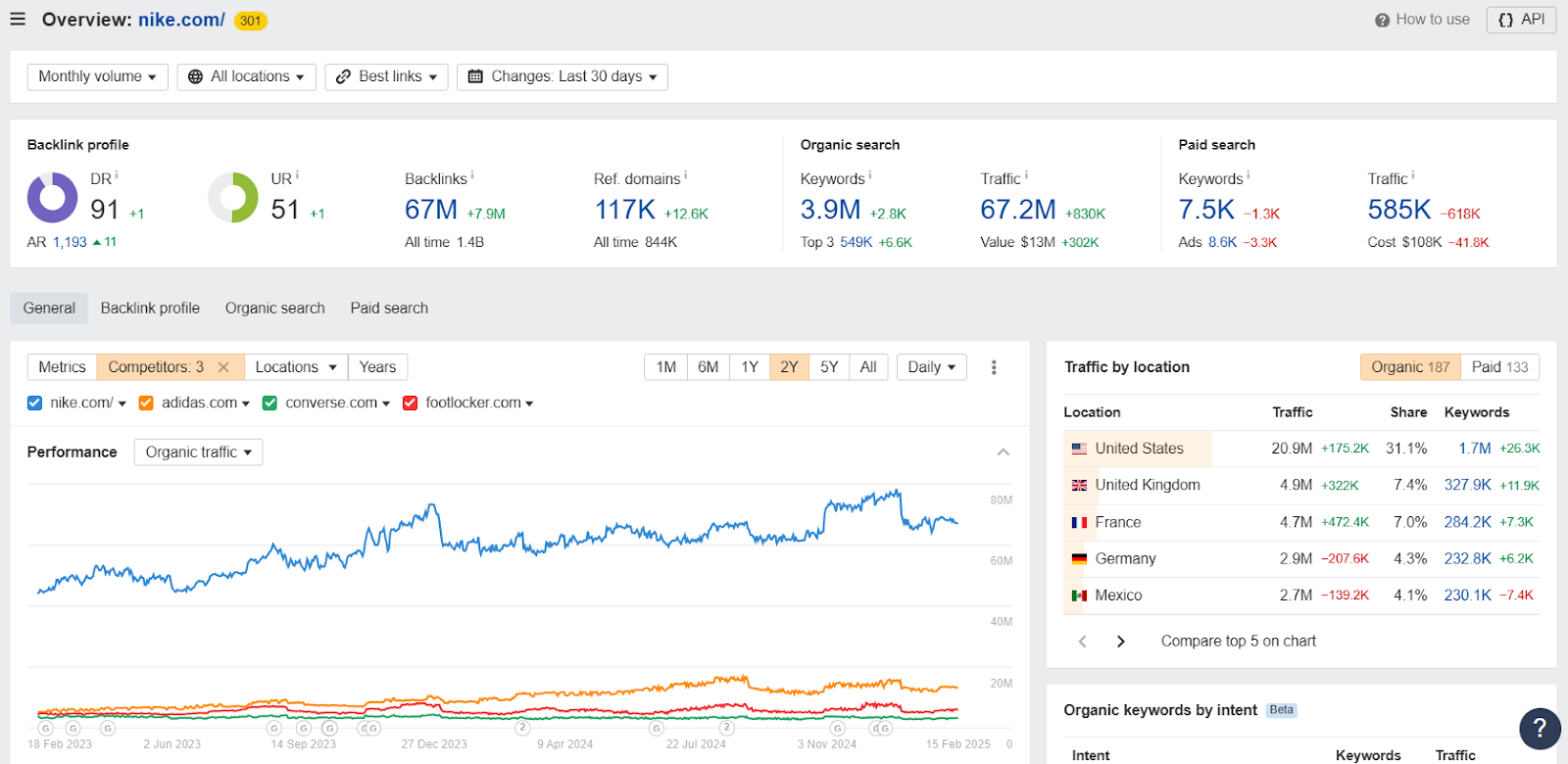This screenshot has width=1568, height=764.
Task: Open the help question mark bubble
Action: click(1540, 728)
